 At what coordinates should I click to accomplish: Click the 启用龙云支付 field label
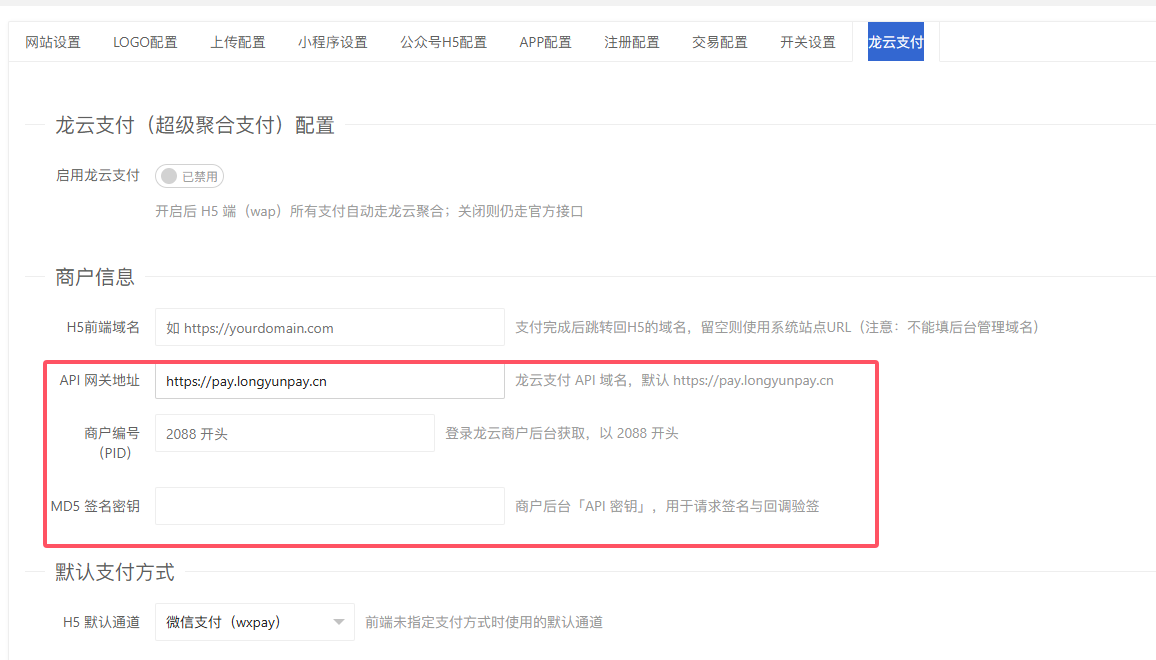tap(97, 175)
